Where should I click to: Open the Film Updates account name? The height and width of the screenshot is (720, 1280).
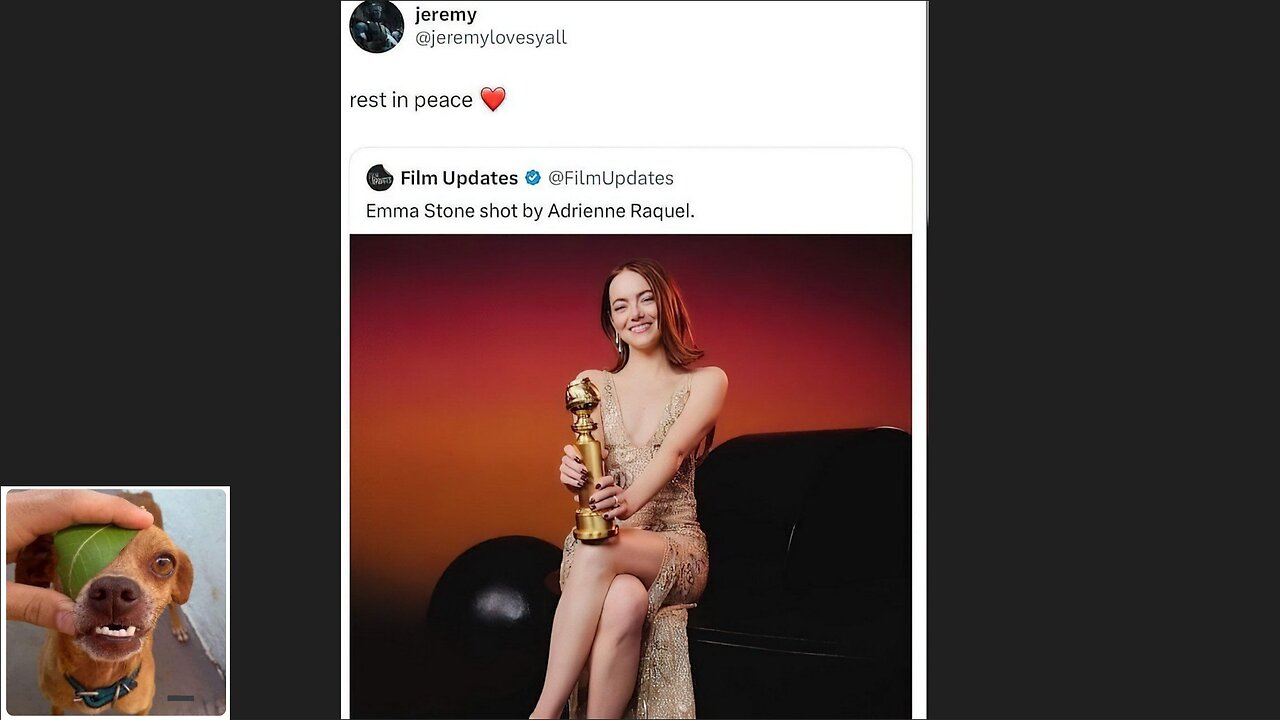(x=459, y=178)
